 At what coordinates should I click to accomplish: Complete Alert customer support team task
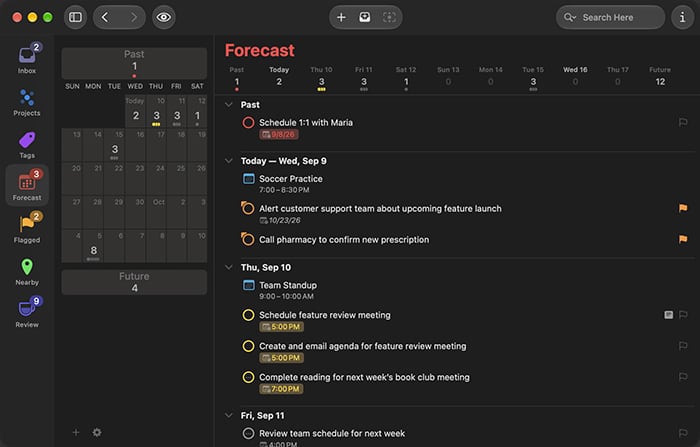tap(248, 209)
